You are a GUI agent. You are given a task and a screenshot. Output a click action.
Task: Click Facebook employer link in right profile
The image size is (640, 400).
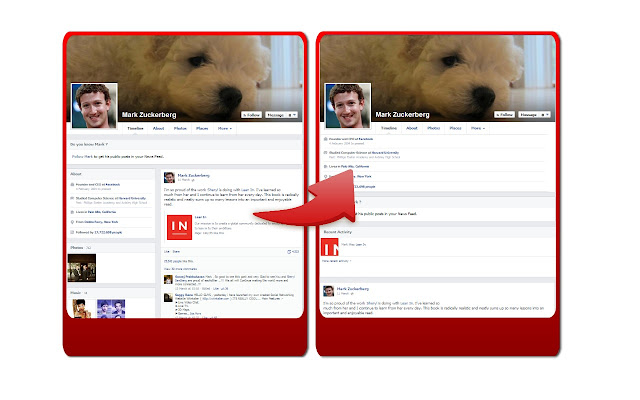coord(366,139)
